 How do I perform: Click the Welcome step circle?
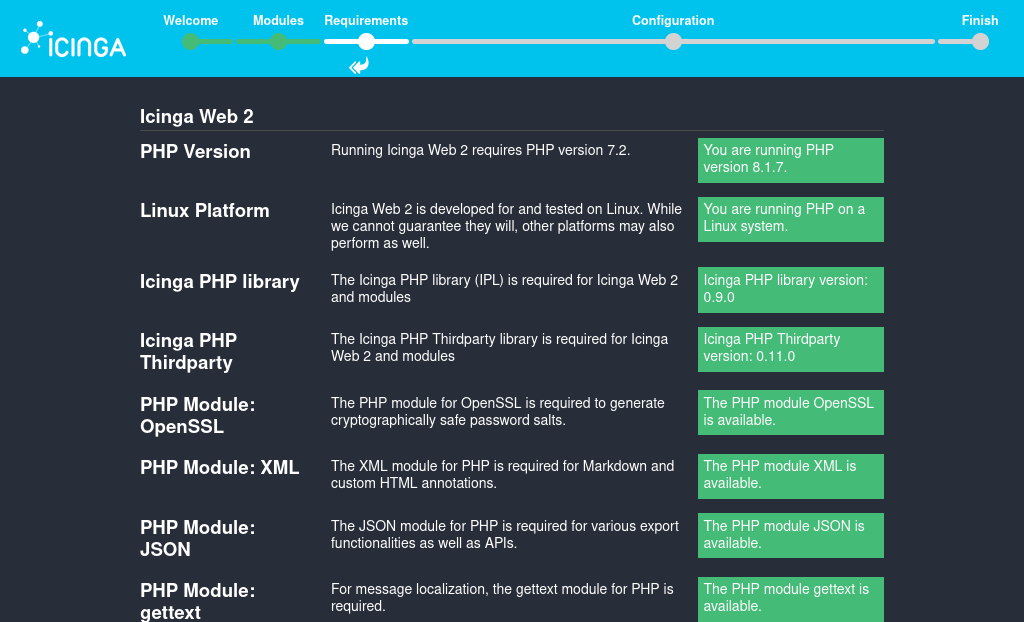coord(191,42)
